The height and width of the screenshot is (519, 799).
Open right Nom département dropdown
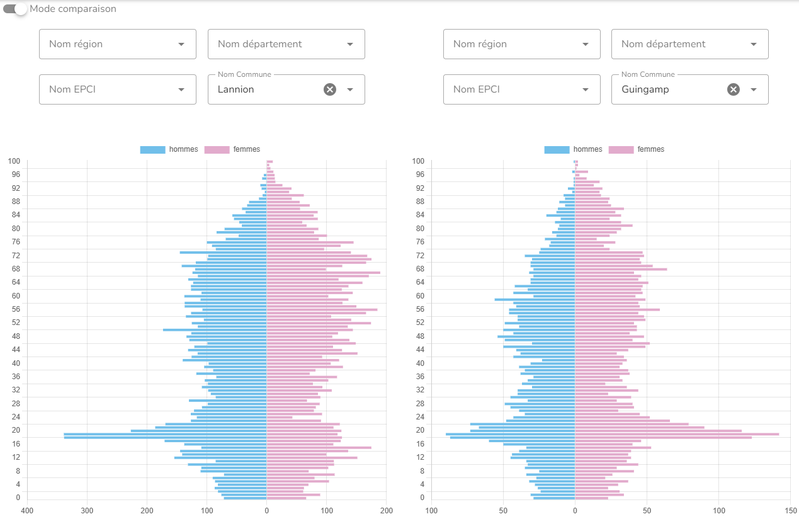pyautogui.click(x=689, y=44)
